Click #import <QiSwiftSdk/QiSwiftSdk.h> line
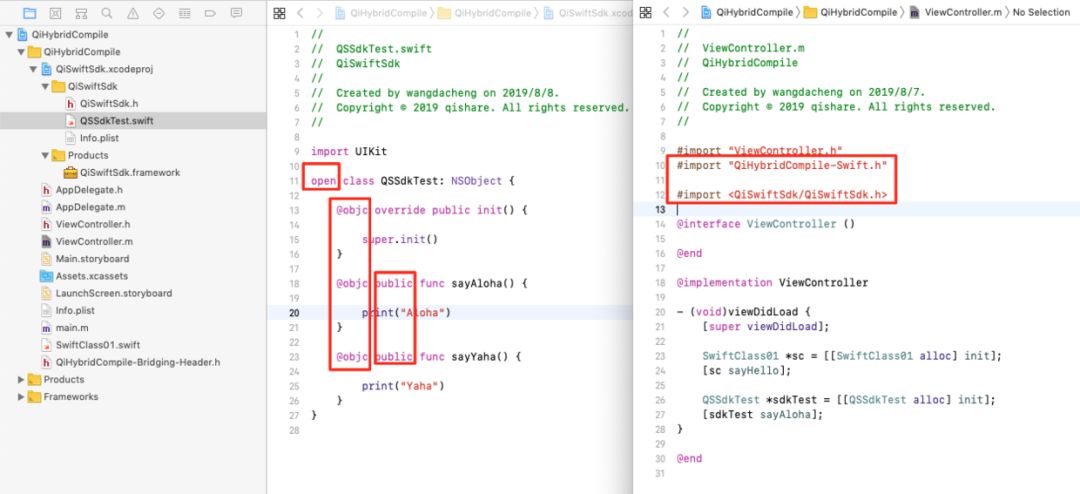 coord(781,195)
